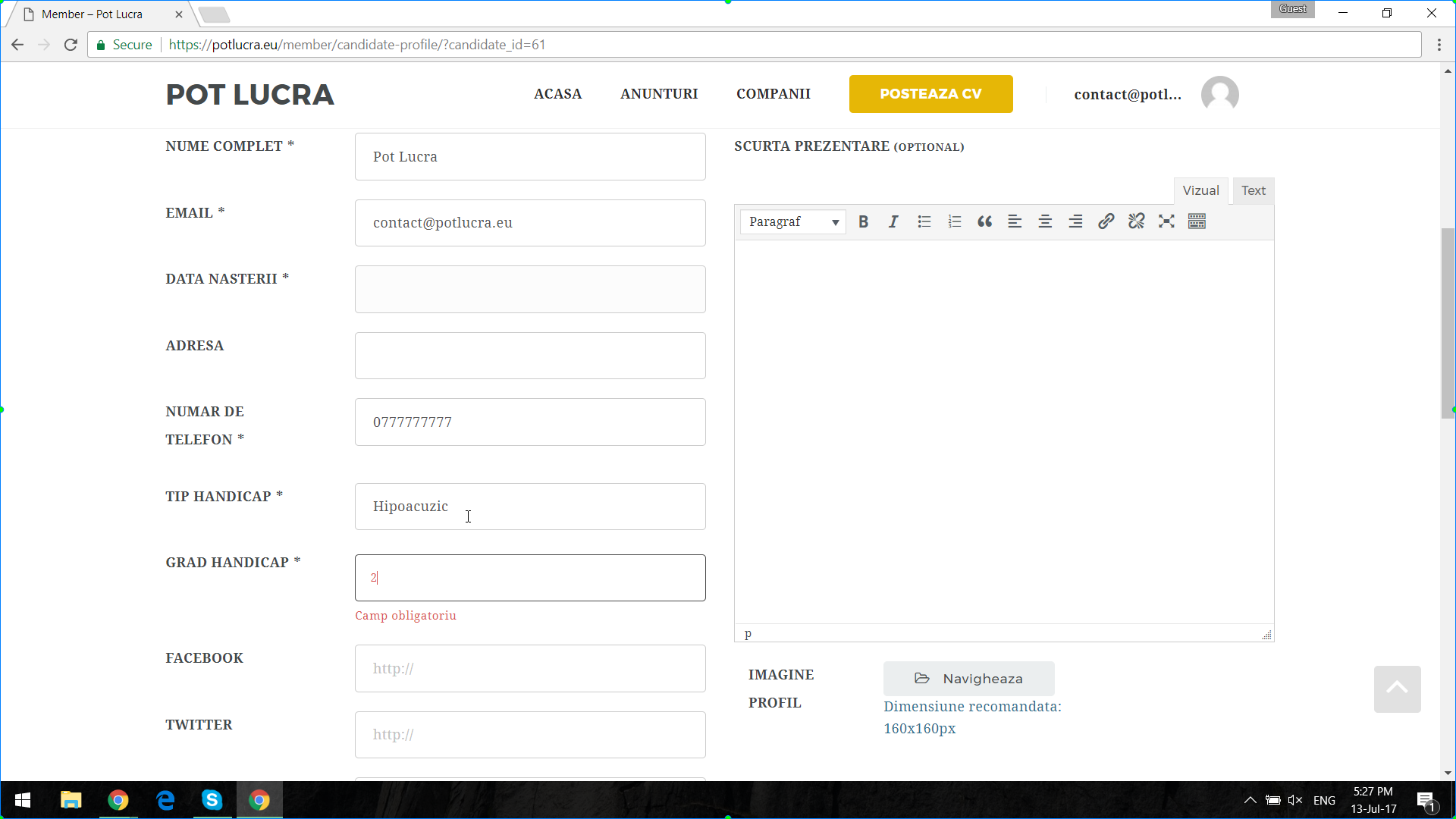Insert a hyperlink in editor
This screenshot has height=819, width=1456.
1106,221
